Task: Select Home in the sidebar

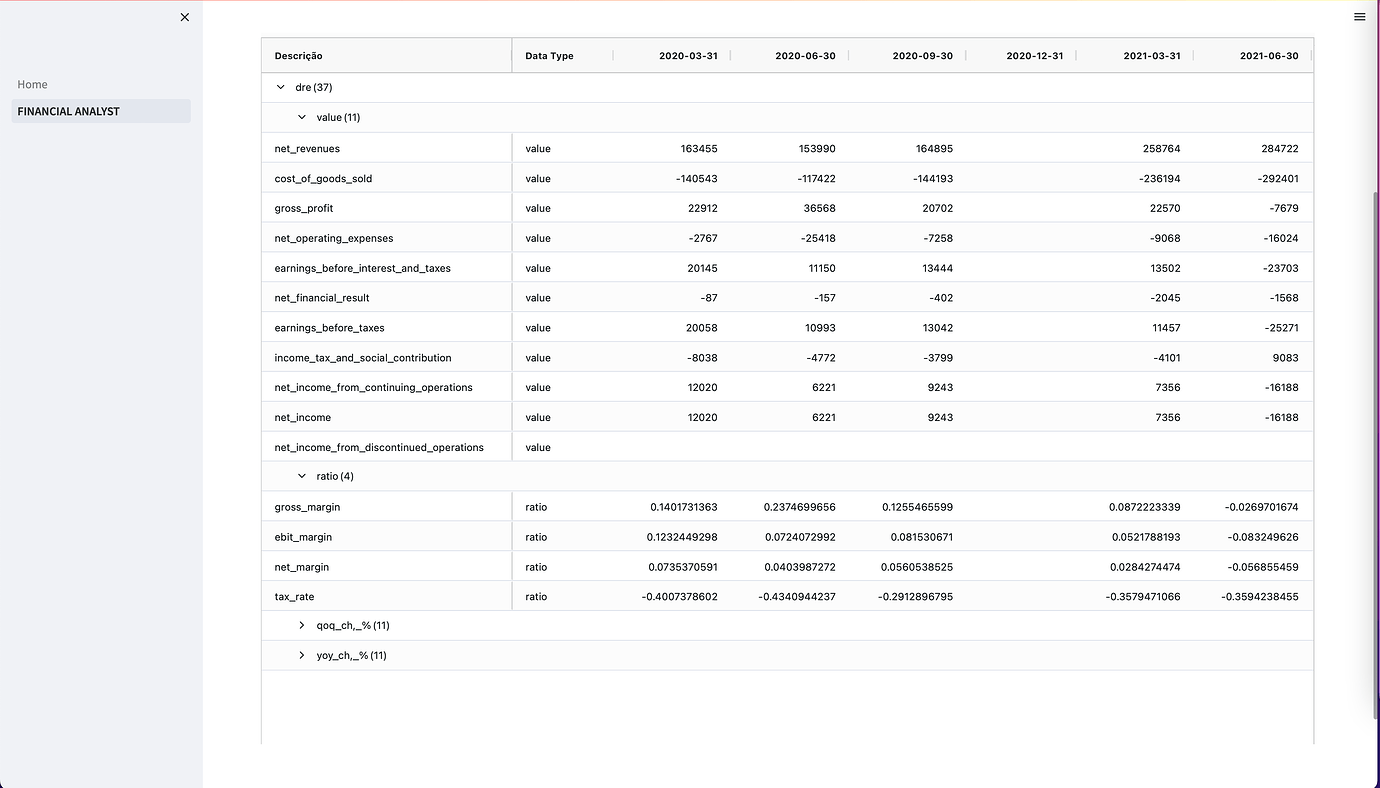Action: [x=32, y=84]
